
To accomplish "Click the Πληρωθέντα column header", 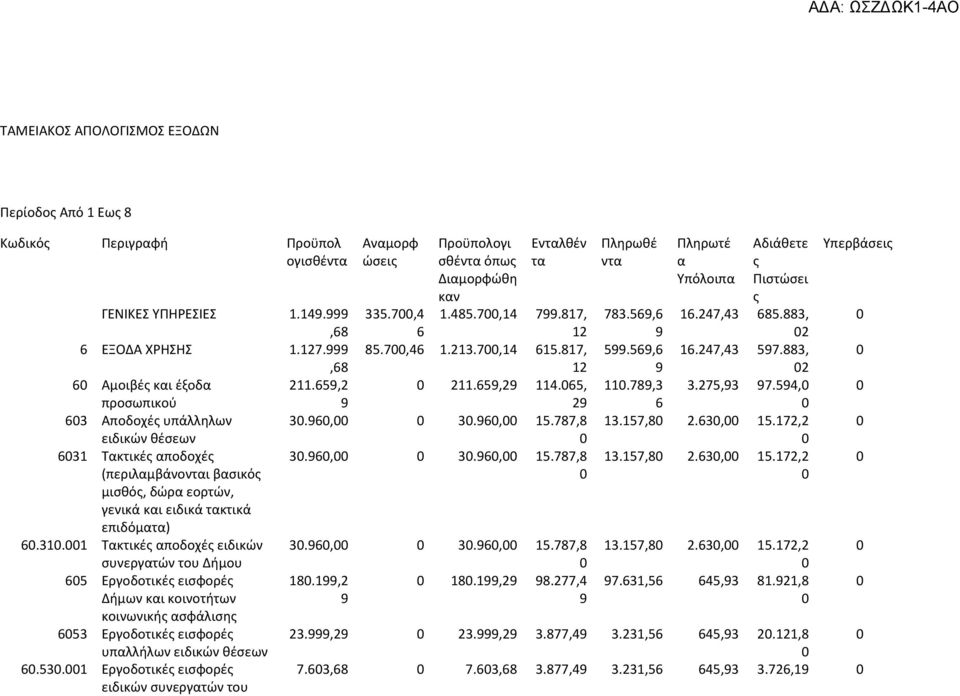I will [x=629, y=252].
